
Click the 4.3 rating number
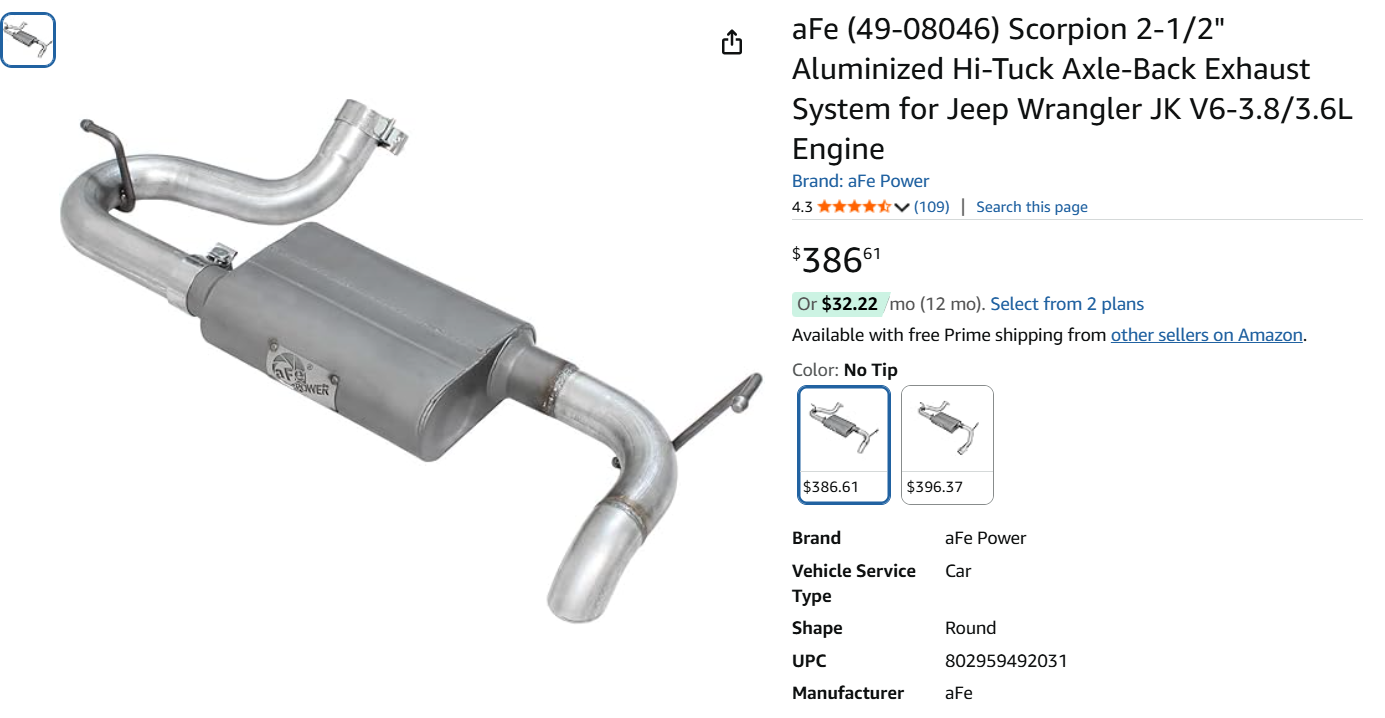click(x=802, y=207)
